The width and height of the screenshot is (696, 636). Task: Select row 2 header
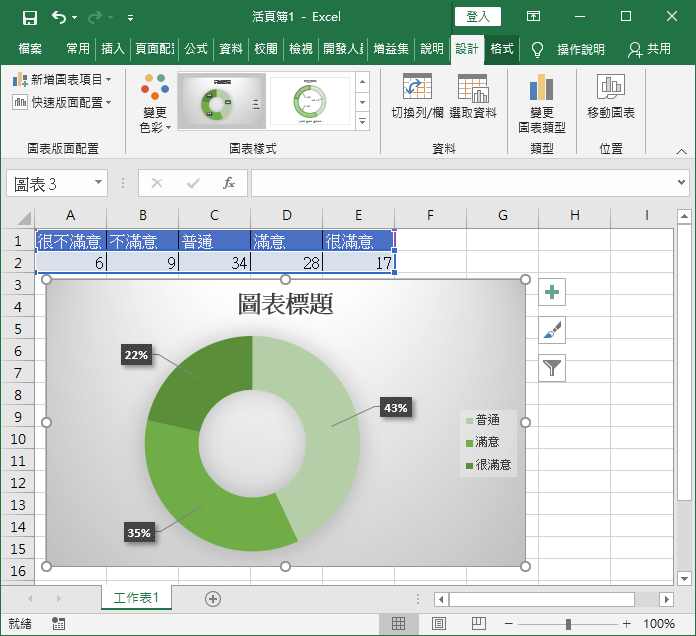click(x=18, y=263)
